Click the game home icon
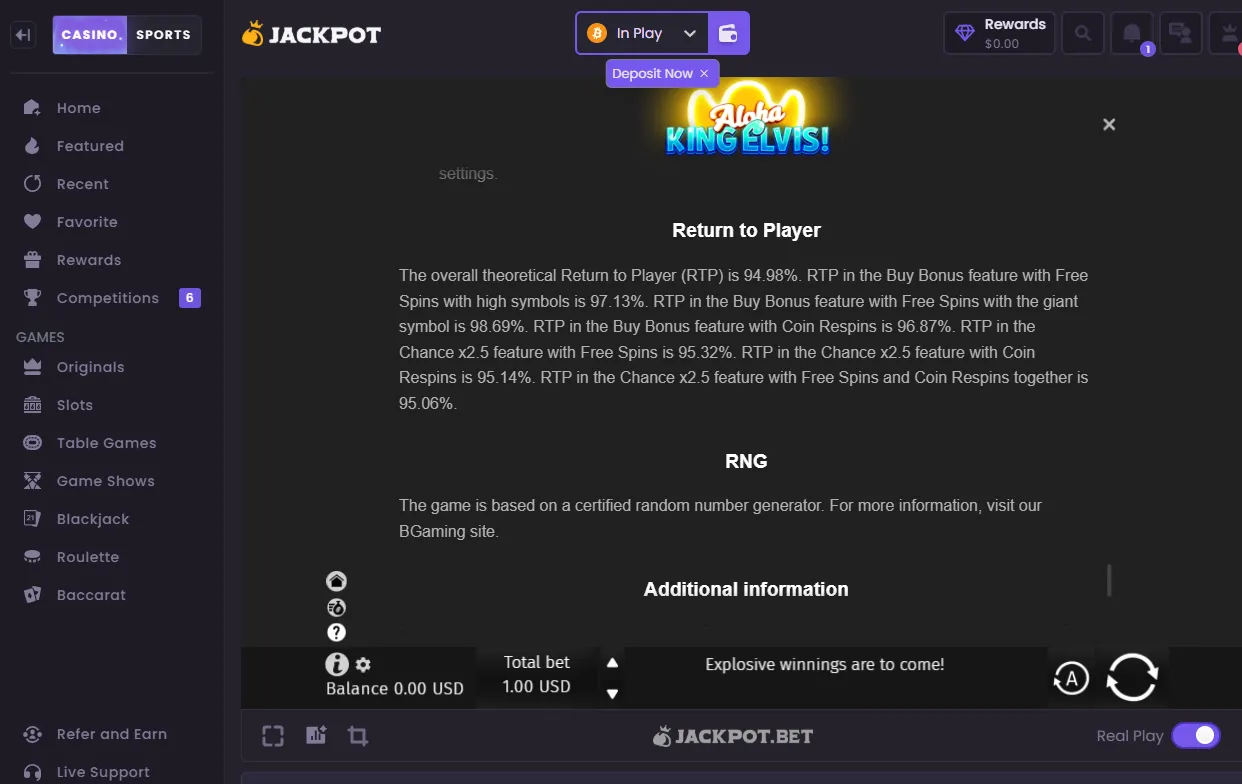 [x=336, y=581]
